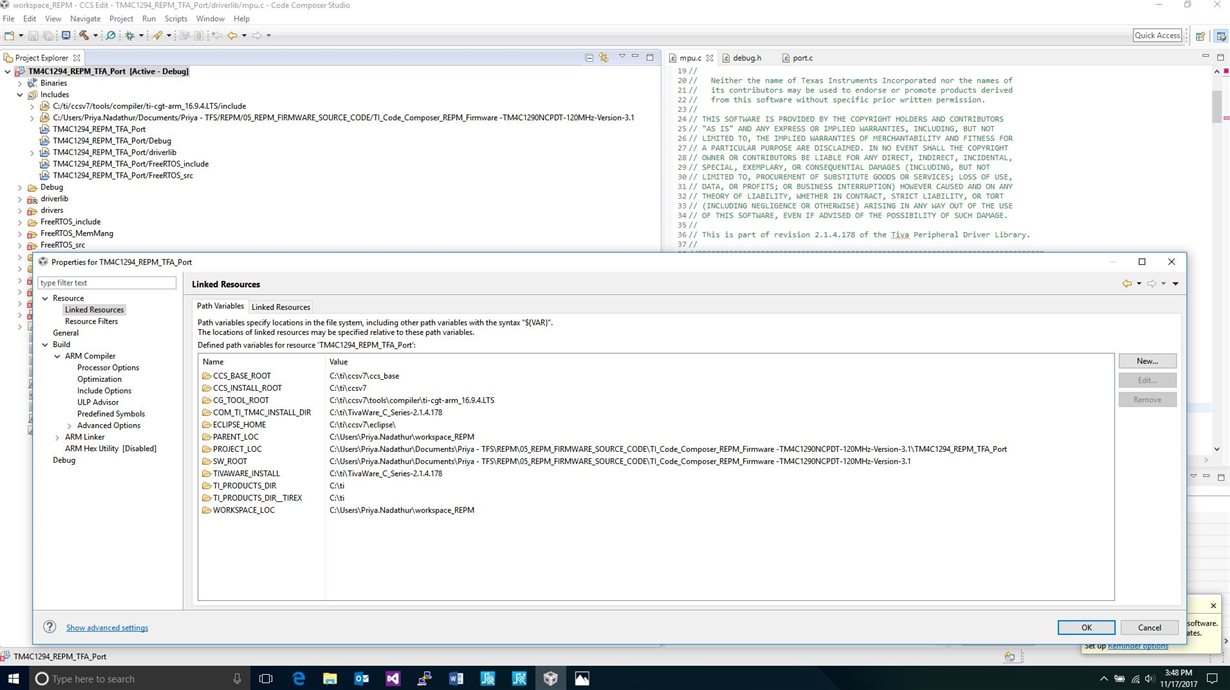1230x690 pixels.
Task: Click the Back navigation arrow in main toolbar
Action: coord(232,35)
